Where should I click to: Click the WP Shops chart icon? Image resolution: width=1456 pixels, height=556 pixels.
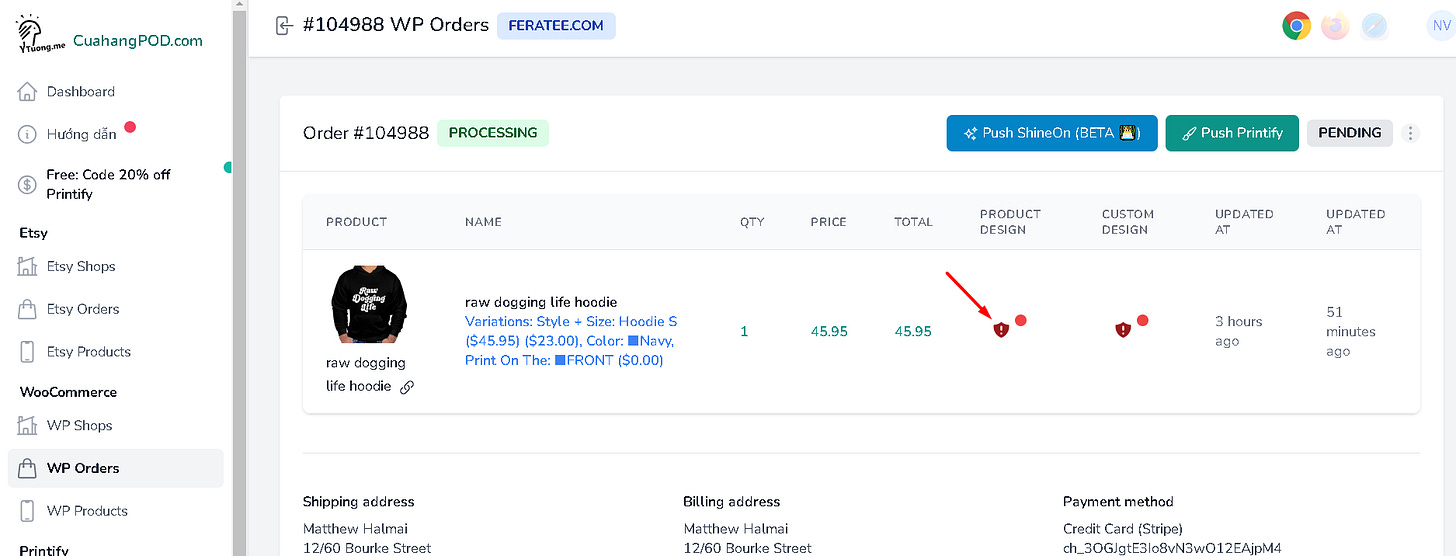pos(28,426)
